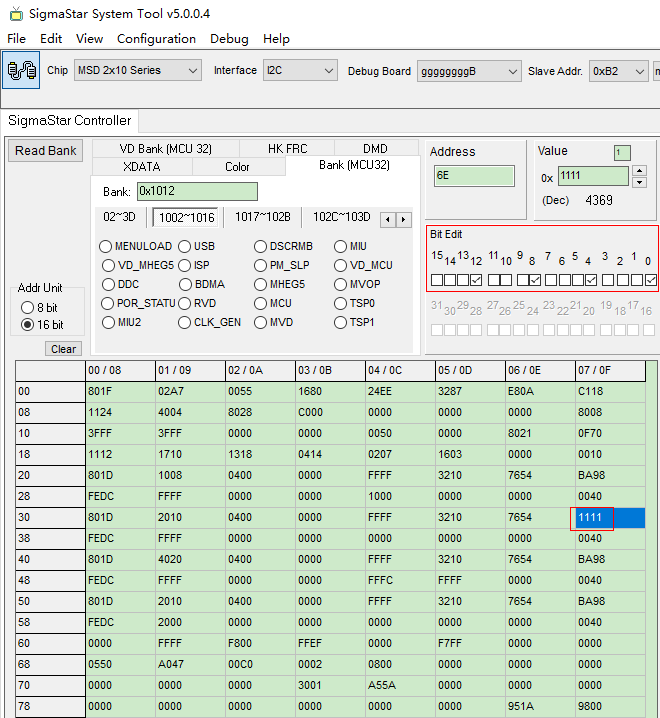This screenshot has width=660, height=718.
Task: Choose the MENULOAD bank radio button
Action: pos(105,246)
